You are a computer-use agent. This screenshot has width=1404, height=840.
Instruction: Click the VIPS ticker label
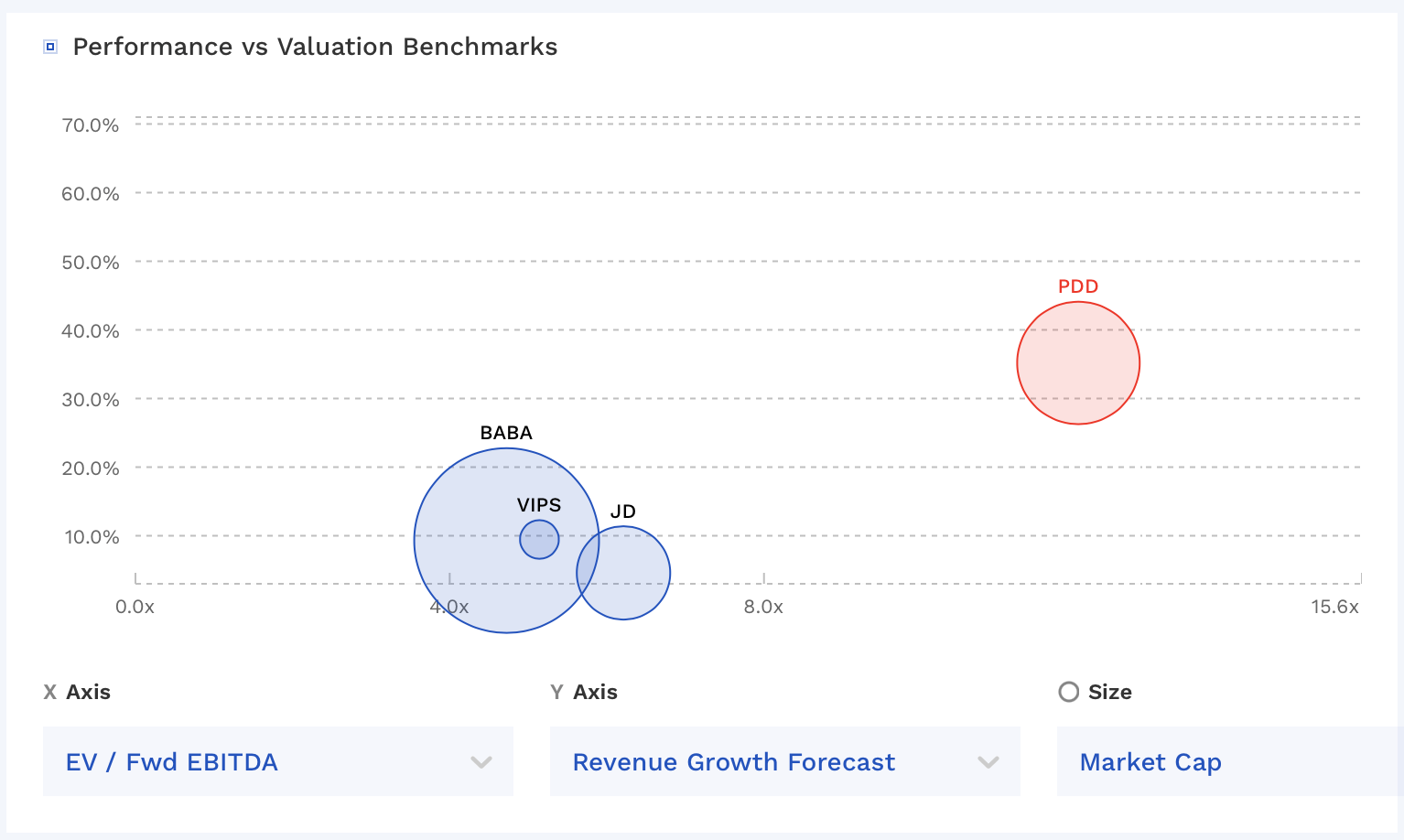[x=539, y=505]
